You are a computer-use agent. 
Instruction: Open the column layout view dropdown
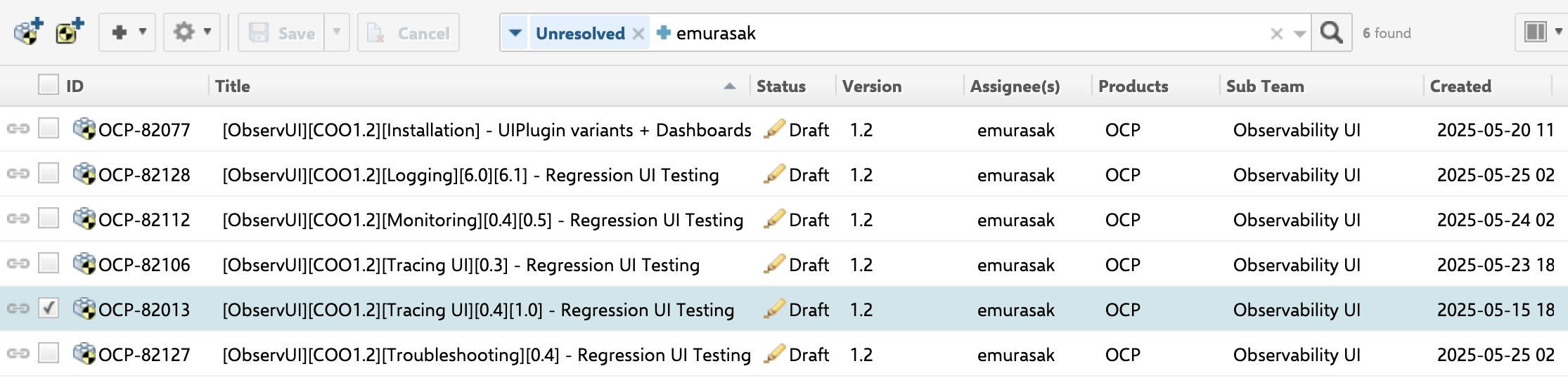tap(1541, 32)
